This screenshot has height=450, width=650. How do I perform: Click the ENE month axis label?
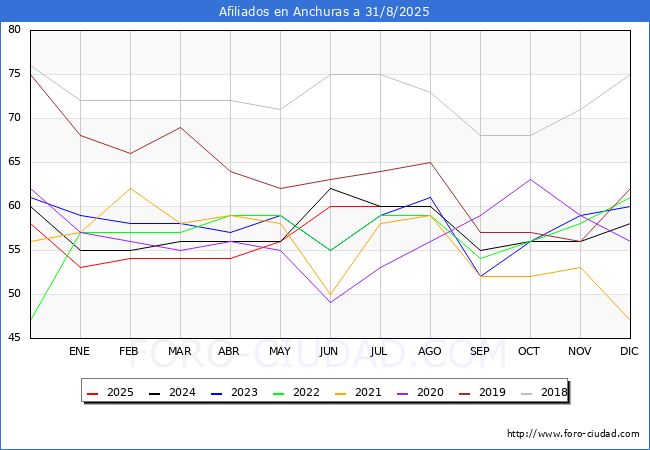click(x=79, y=351)
